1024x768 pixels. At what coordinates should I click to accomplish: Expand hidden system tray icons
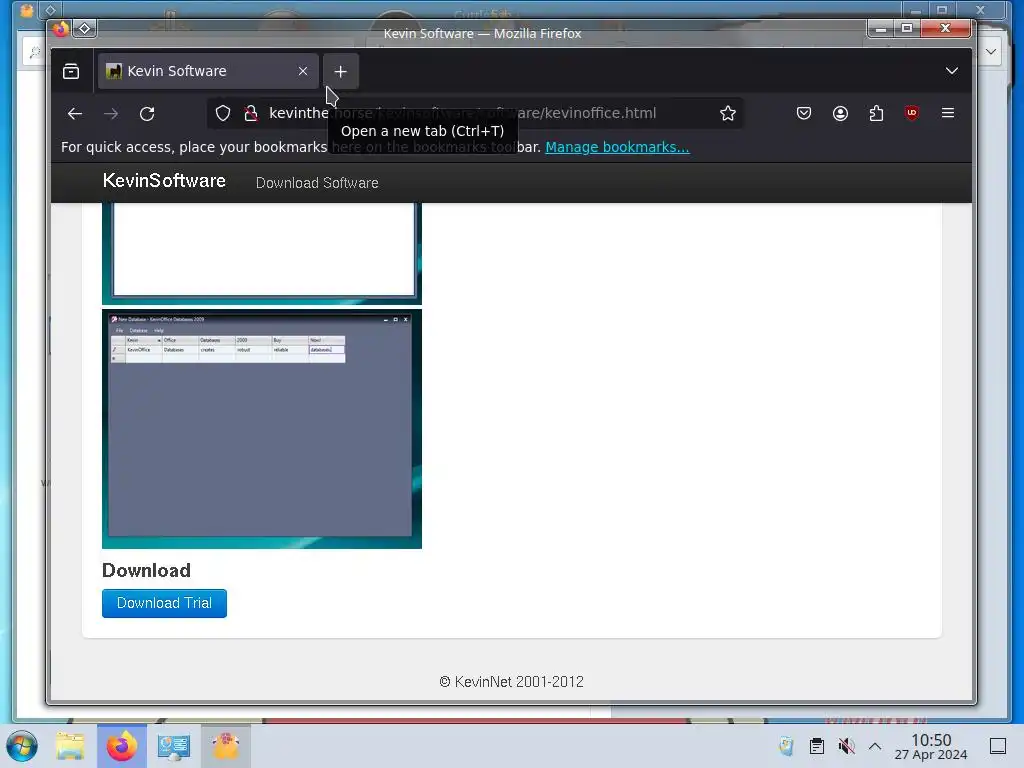[x=875, y=746]
